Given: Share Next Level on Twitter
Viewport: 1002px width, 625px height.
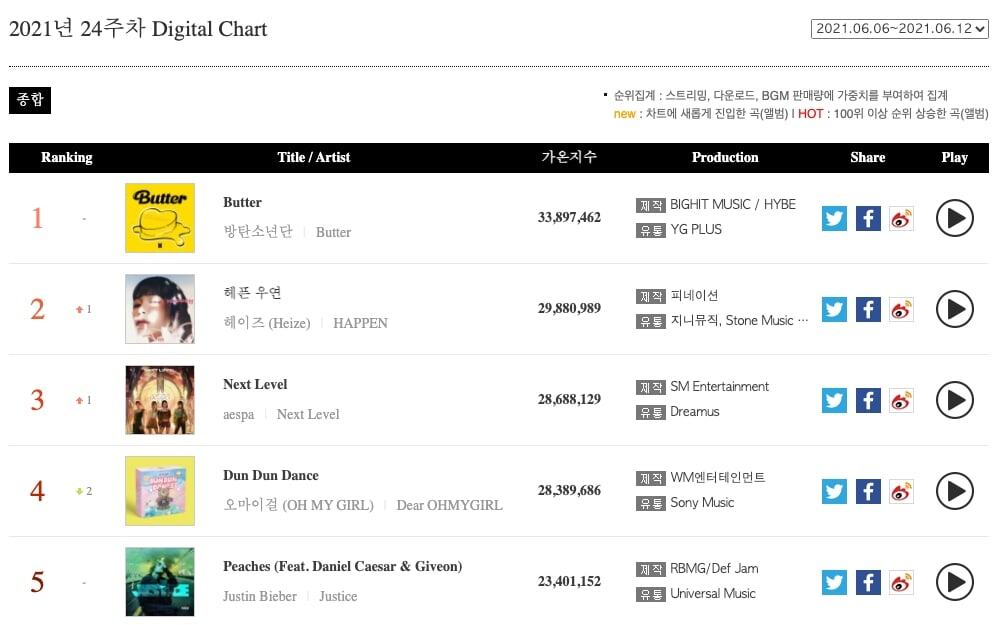Looking at the screenshot, I should pyautogui.click(x=834, y=400).
